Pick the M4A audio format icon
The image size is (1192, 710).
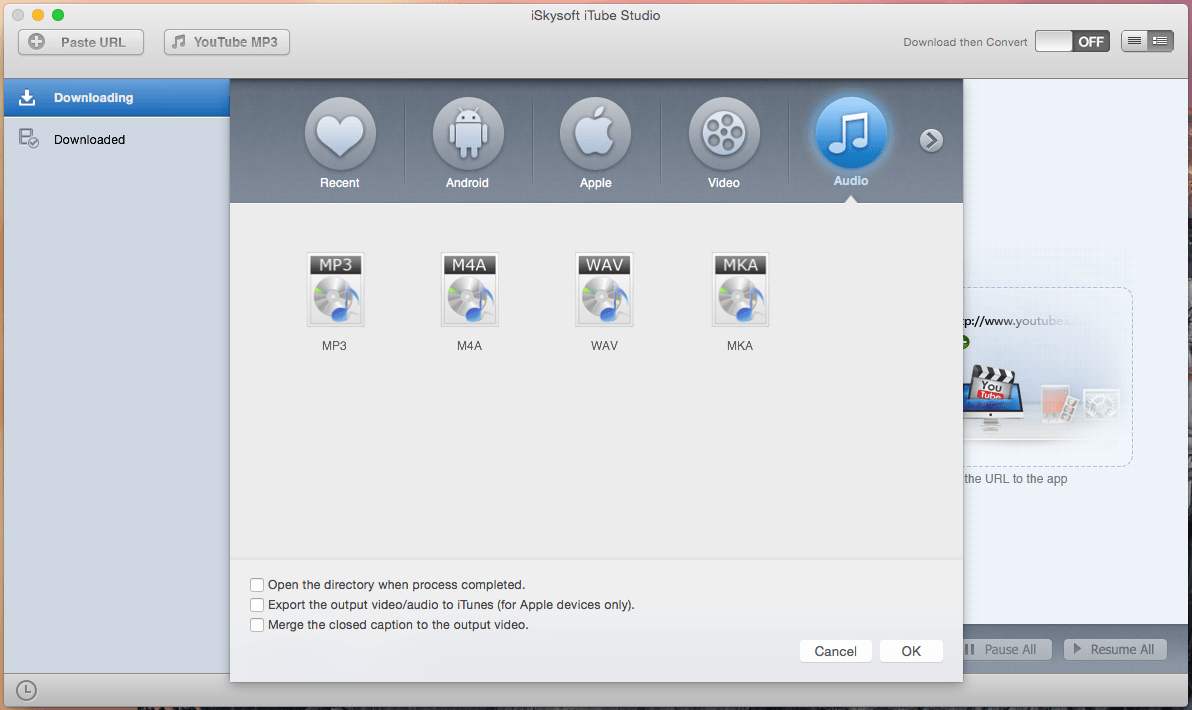pos(469,290)
